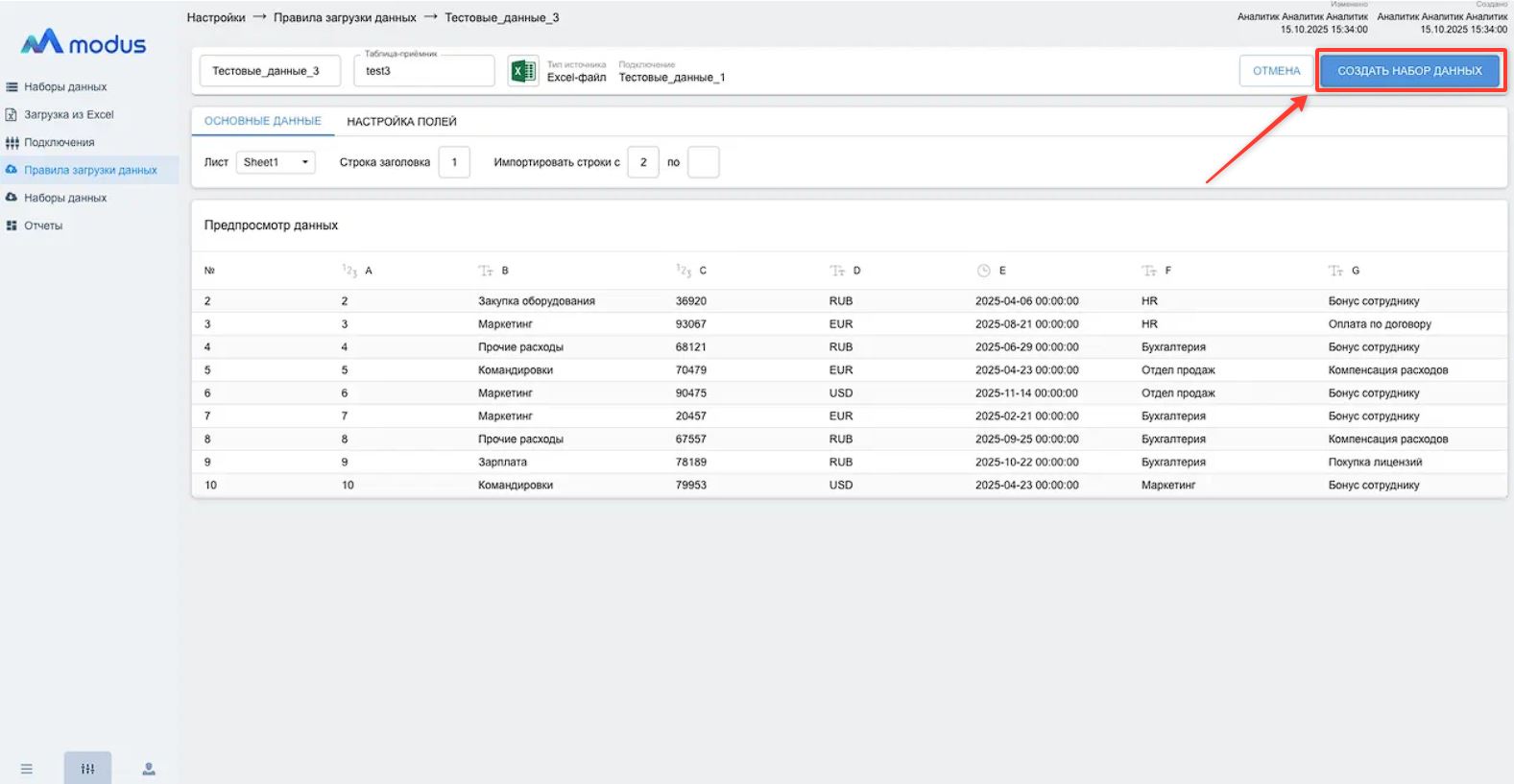Viewport: 1514px width, 784px height.
Task: Select the Основные данные tab
Action: (262, 122)
